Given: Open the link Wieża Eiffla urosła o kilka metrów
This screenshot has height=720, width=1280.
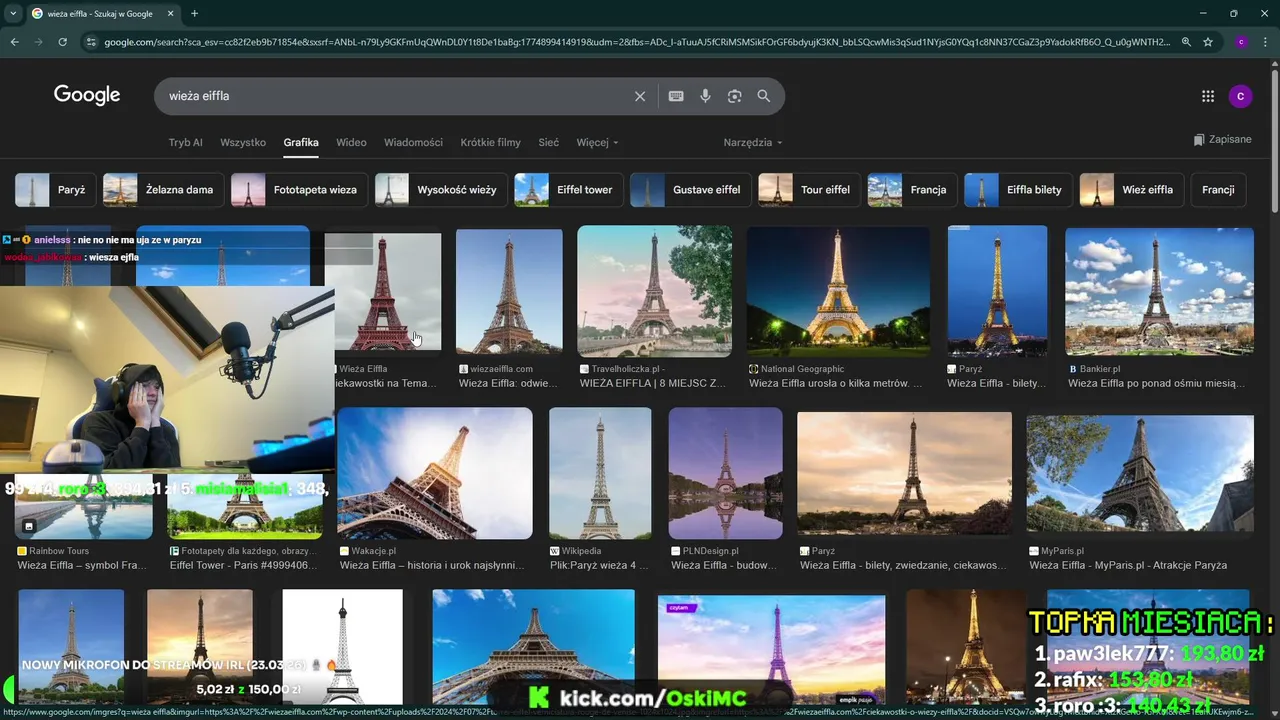Looking at the screenshot, I should point(835,383).
